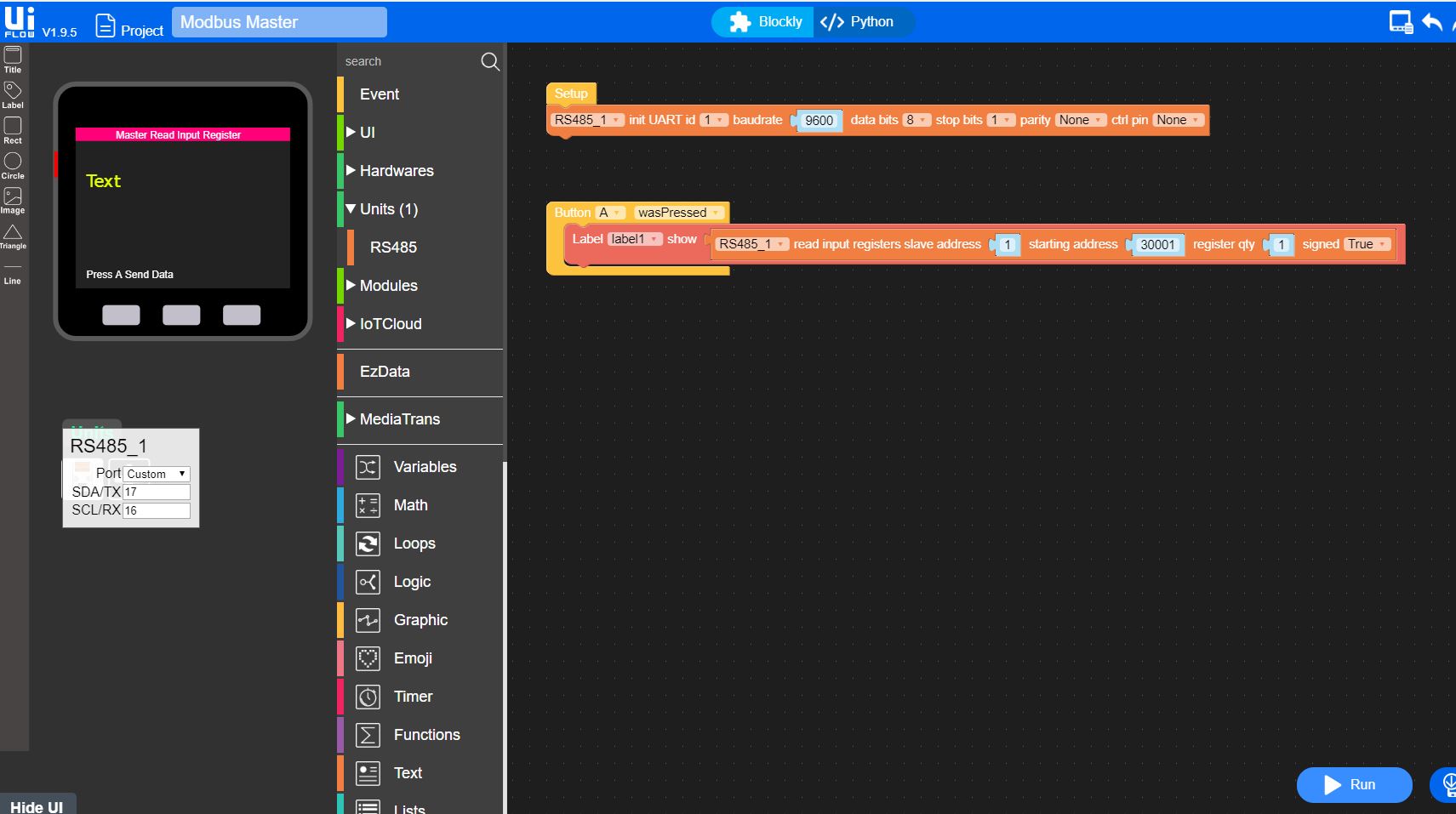Click the pink title bar on device screen
This screenshot has height=814, width=1456.
182,134
